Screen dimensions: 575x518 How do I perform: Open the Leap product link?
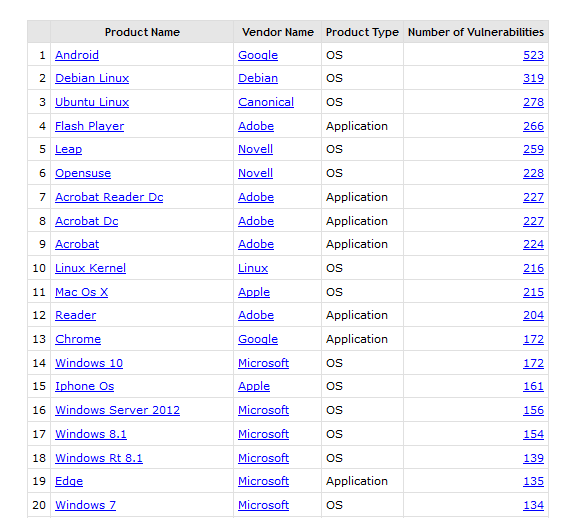click(69, 149)
